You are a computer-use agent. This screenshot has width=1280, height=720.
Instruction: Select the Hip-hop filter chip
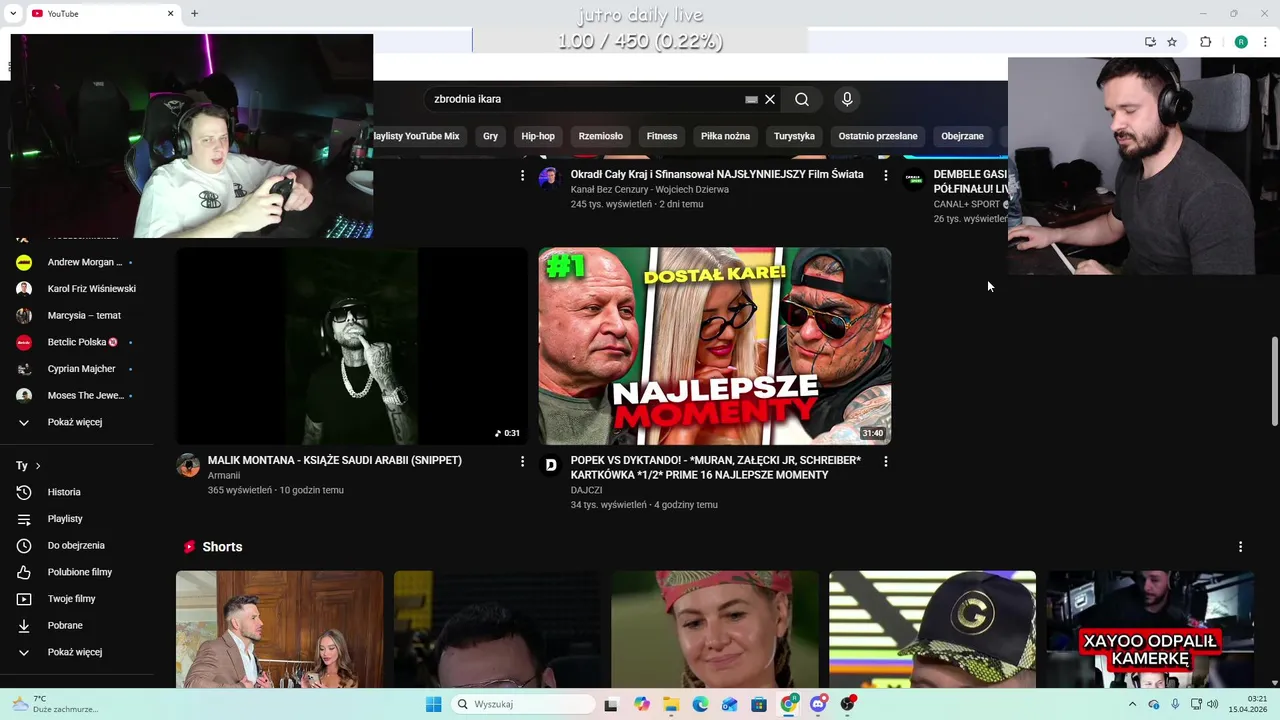click(538, 136)
